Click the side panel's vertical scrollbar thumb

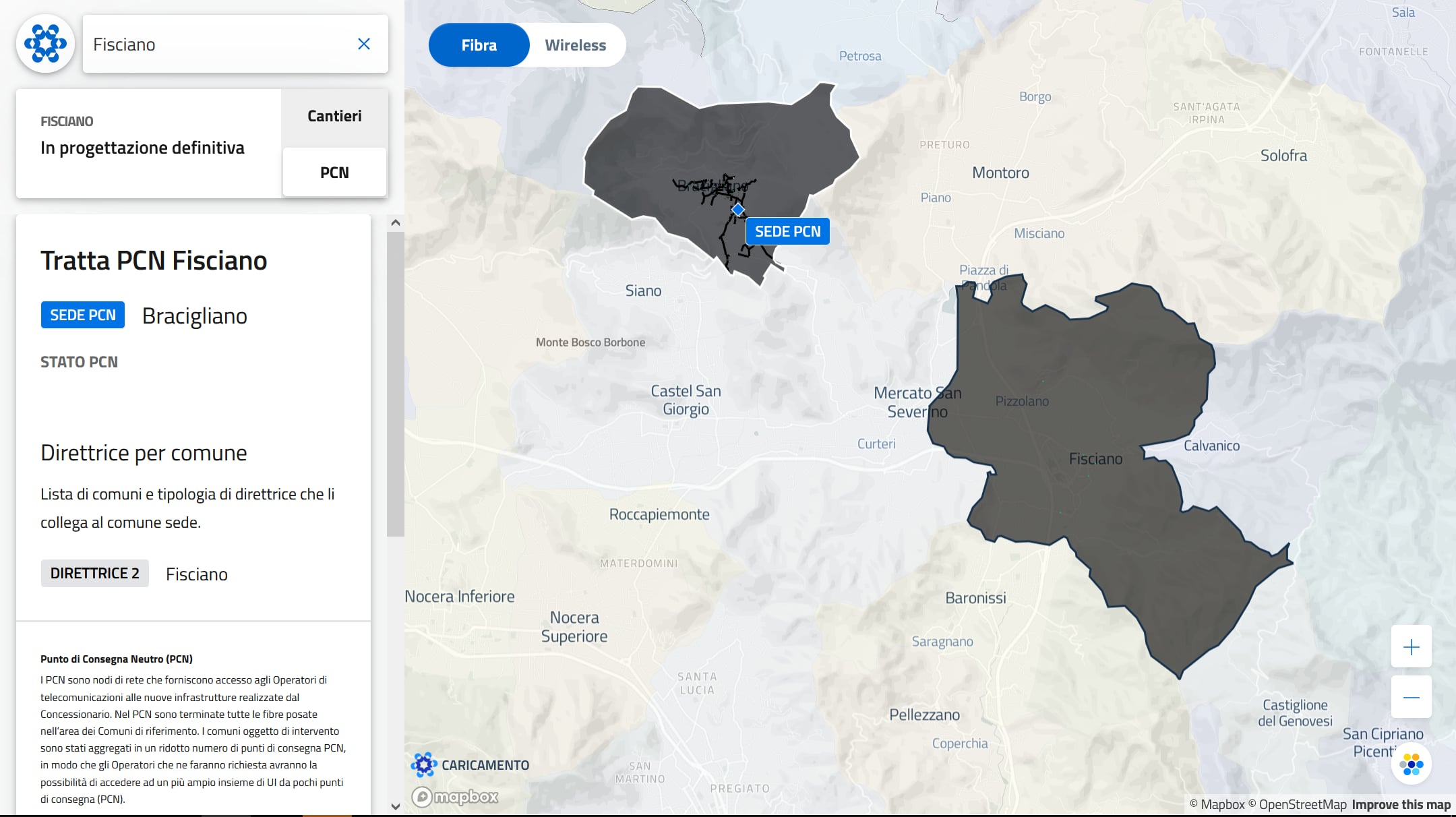pyautogui.click(x=395, y=384)
